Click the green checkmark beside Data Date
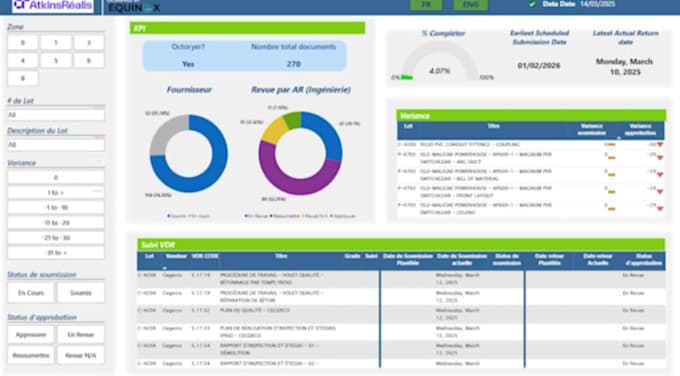This screenshot has width=680, height=376. (x=532, y=4)
